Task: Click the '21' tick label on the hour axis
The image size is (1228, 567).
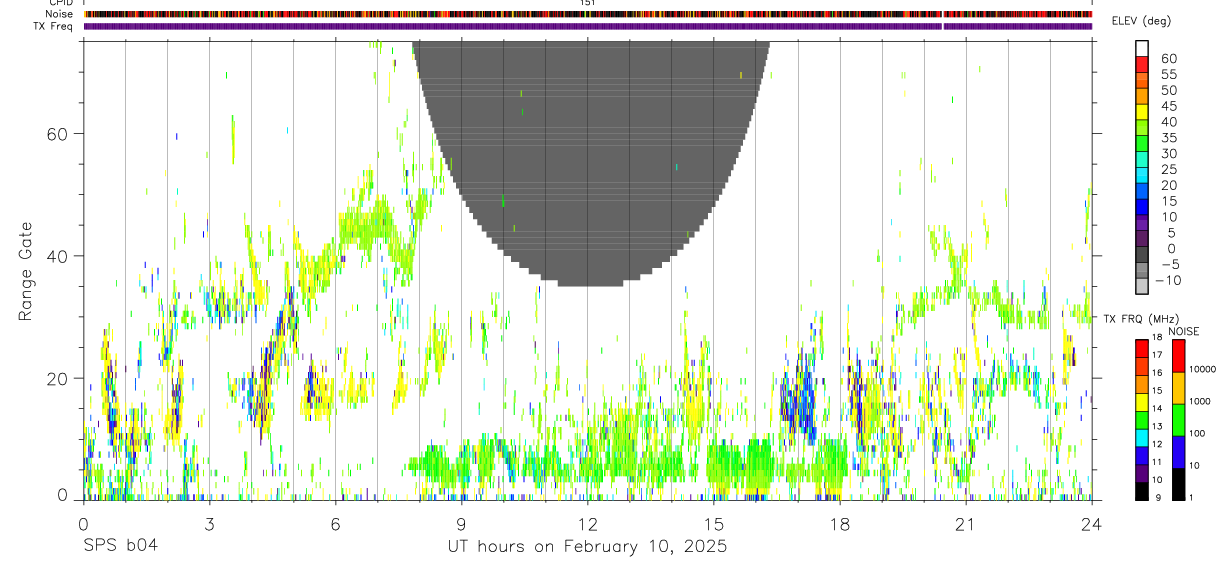Action: point(966,525)
